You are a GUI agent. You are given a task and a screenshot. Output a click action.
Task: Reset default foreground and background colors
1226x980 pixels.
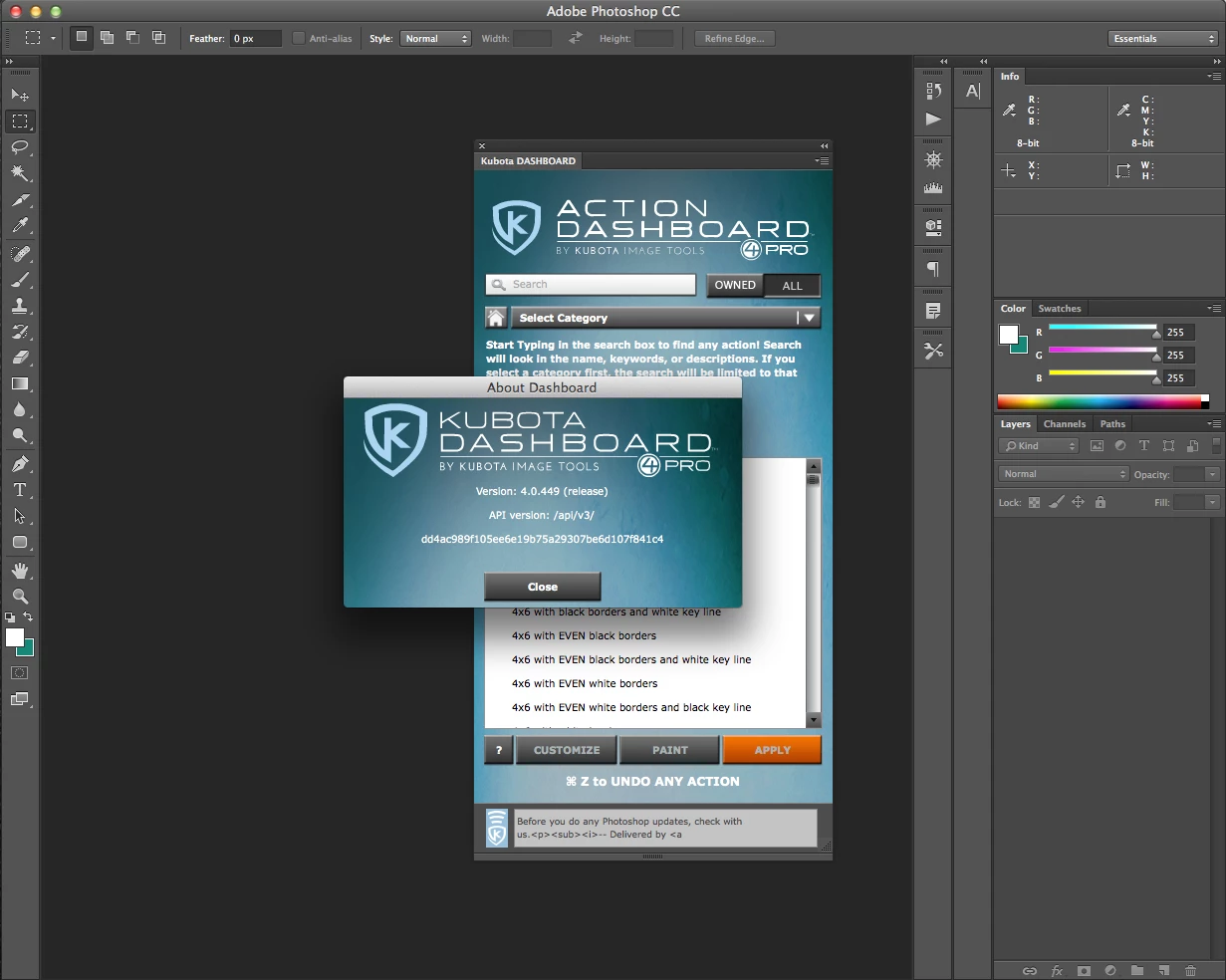pyautogui.click(x=10, y=617)
